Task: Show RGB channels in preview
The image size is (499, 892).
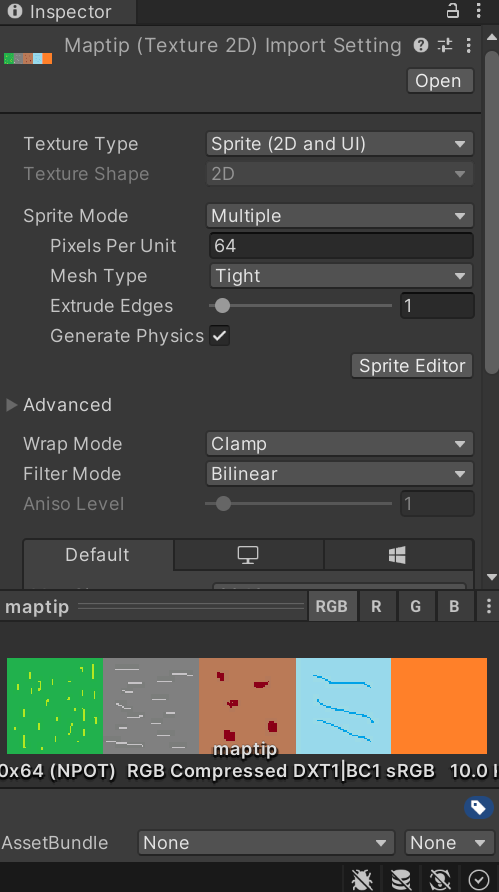Action: coord(332,606)
